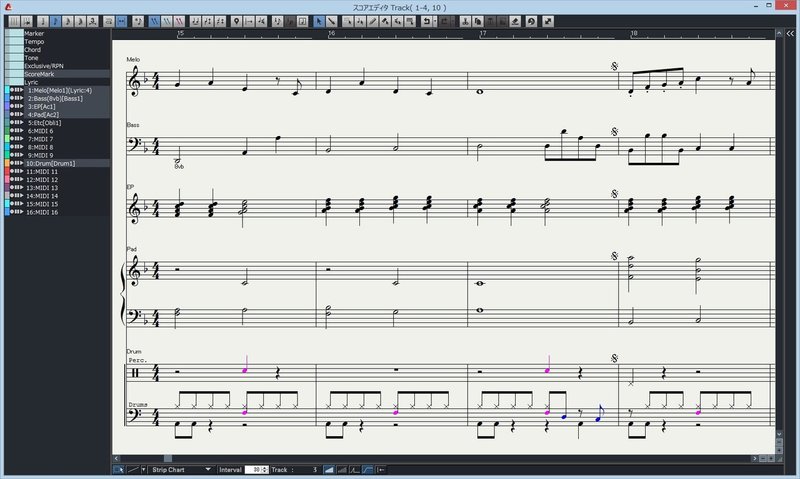Click the location pin marker icon
The image size is (800, 479).
236,21
